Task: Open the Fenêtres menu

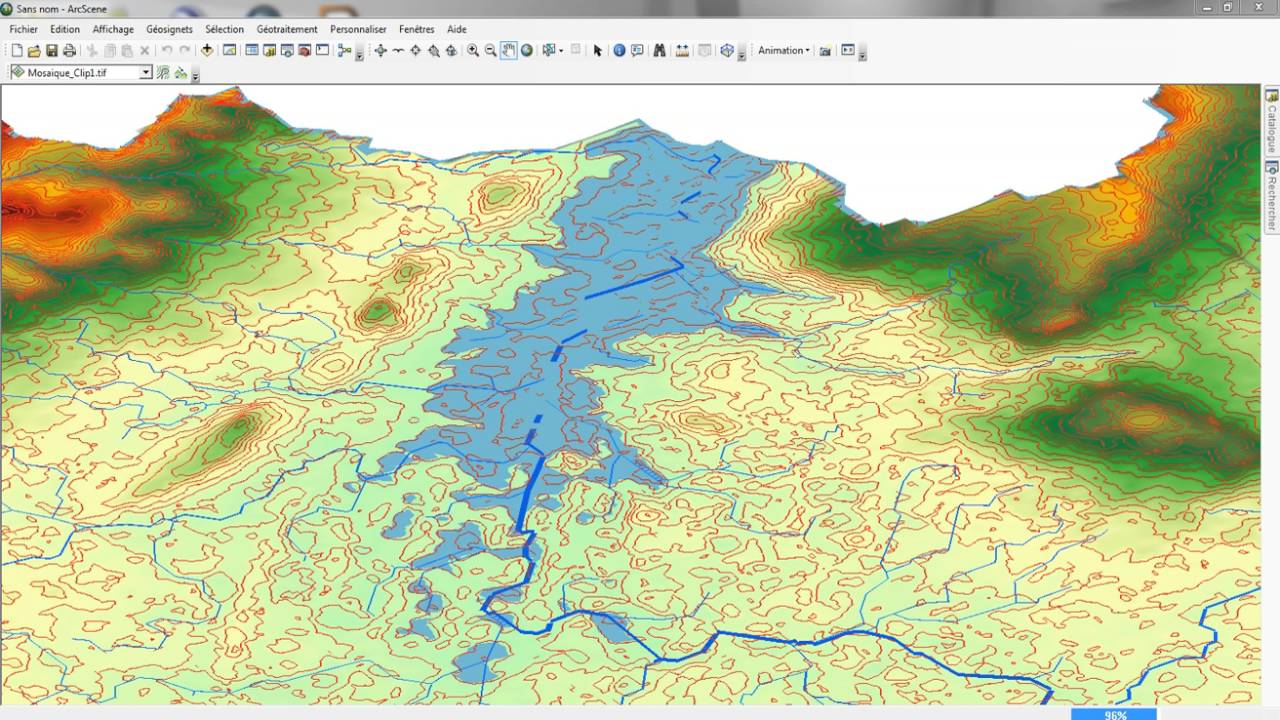Action: [416, 29]
